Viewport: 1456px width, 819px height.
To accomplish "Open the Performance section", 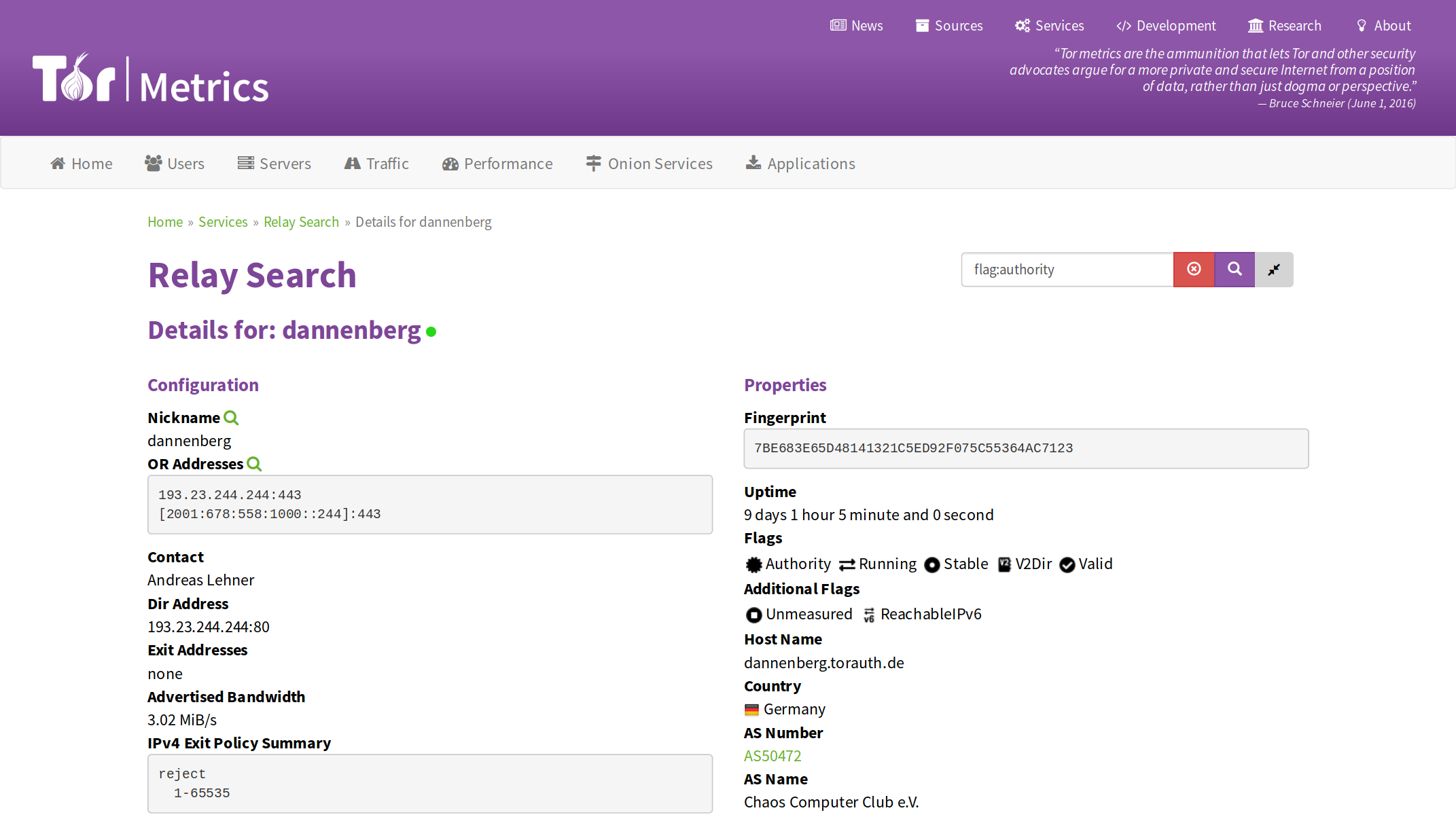I will coord(497,164).
